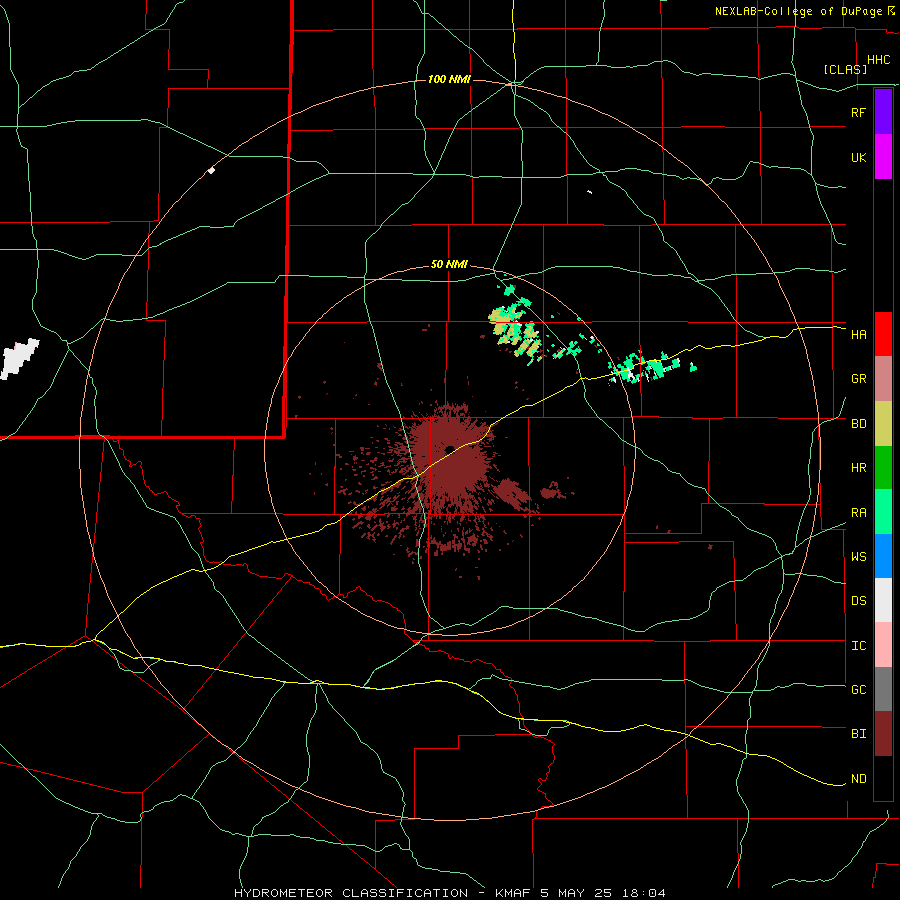Click the [CLAS] label
The height and width of the screenshot is (900, 900).
845,69
